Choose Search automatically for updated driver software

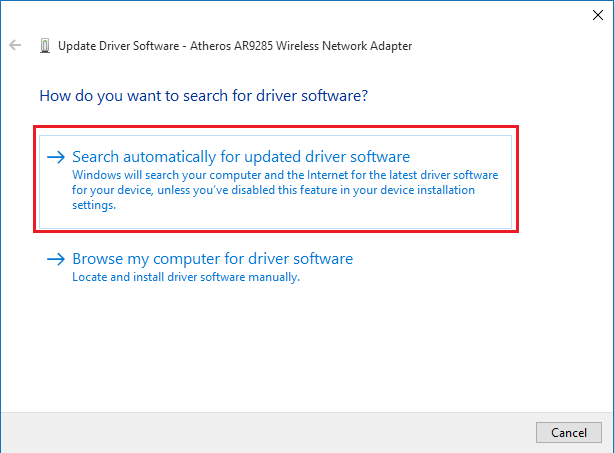[240, 157]
